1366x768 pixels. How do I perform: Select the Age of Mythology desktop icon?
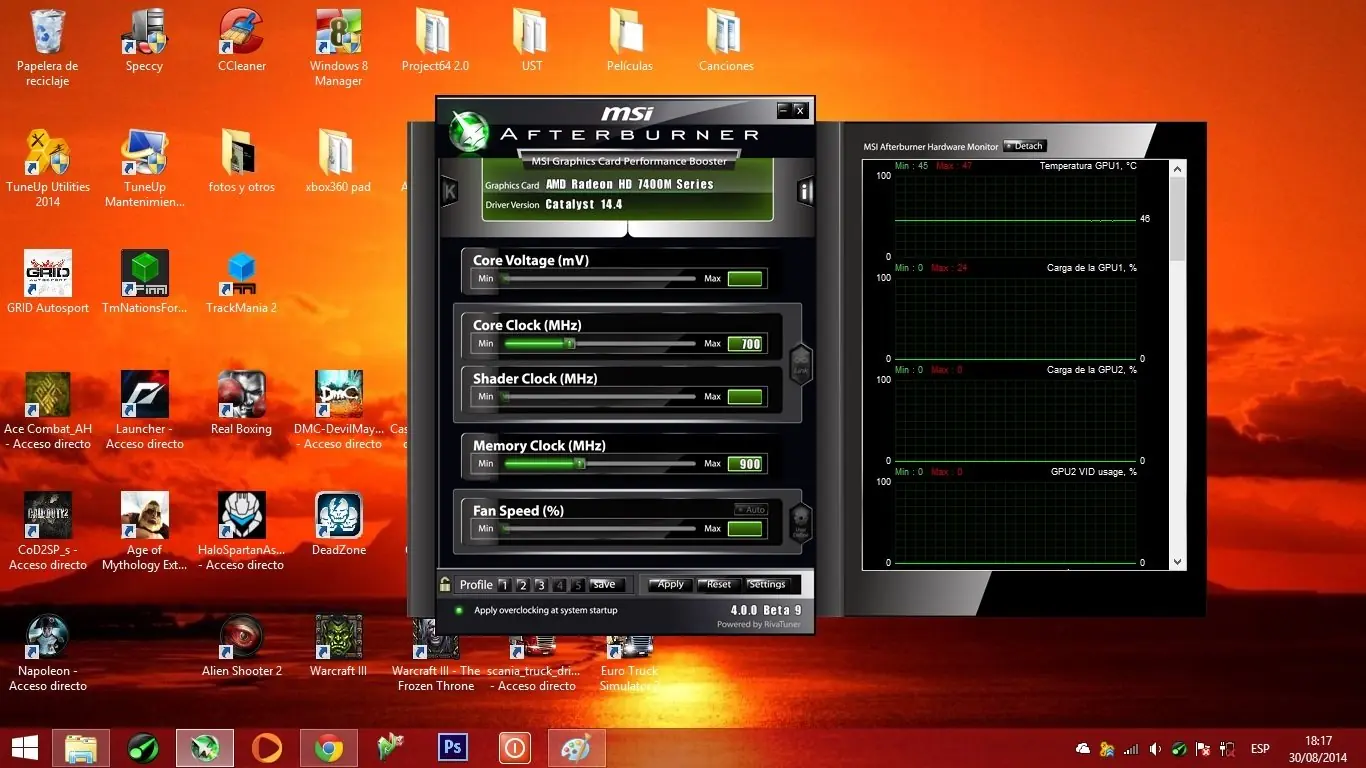144,531
